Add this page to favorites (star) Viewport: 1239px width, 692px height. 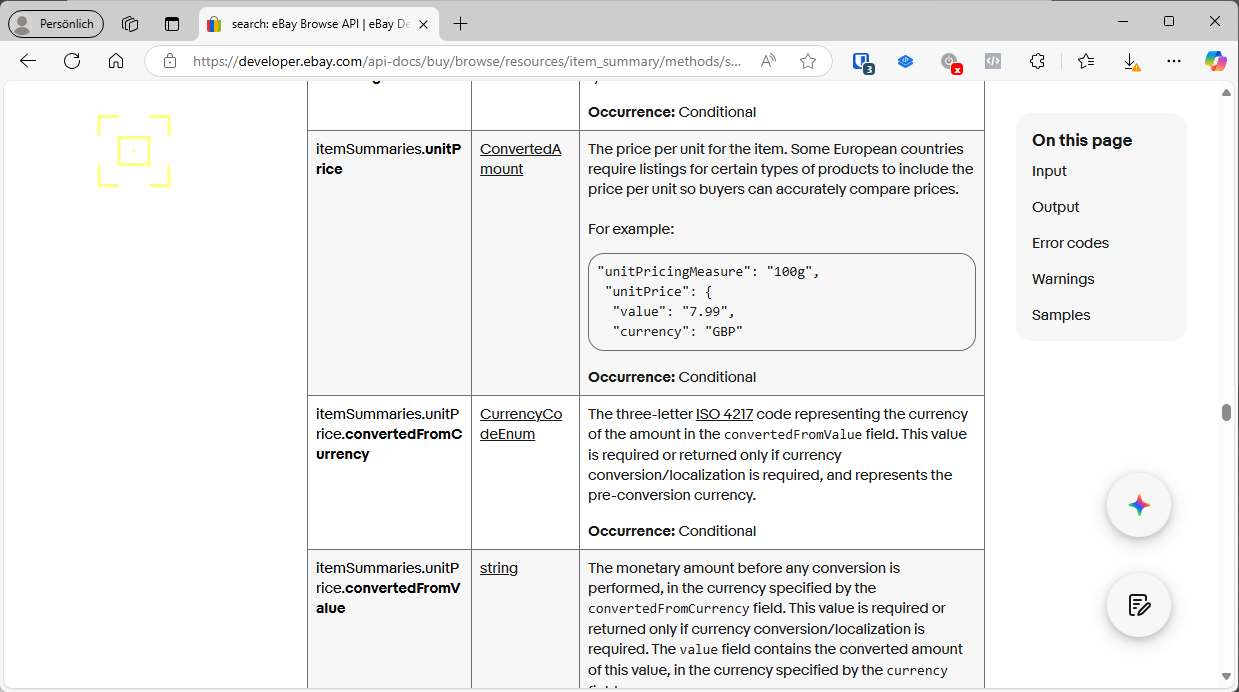pyautogui.click(x=808, y=61)
